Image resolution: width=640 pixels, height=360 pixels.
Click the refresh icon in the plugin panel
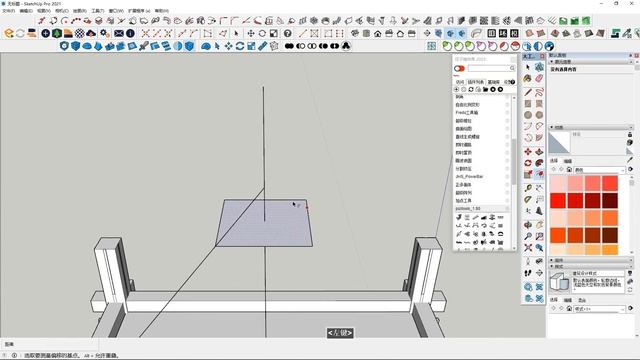click(471, 89)
